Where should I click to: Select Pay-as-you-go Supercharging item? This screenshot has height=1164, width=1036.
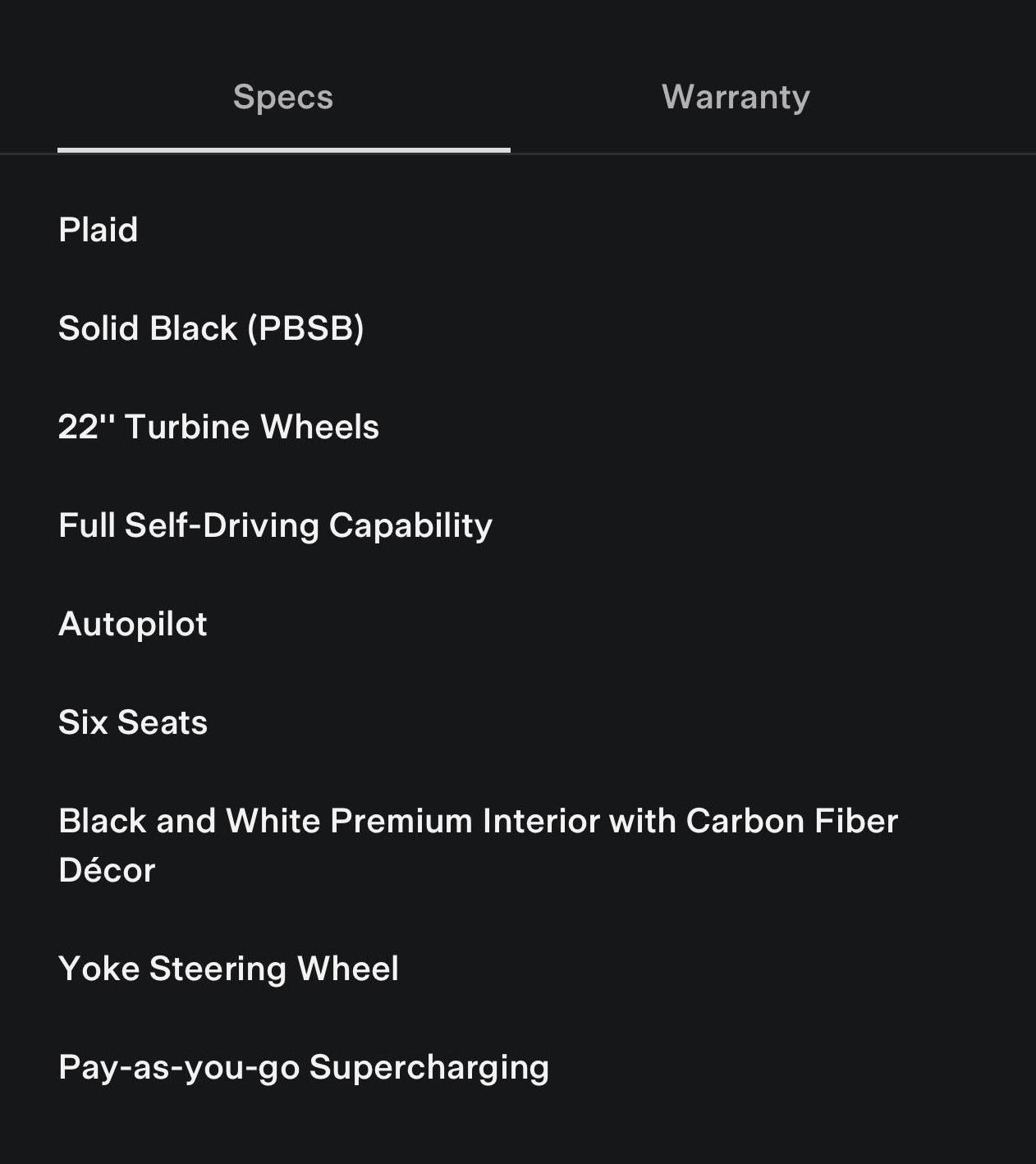(304, 1067)
